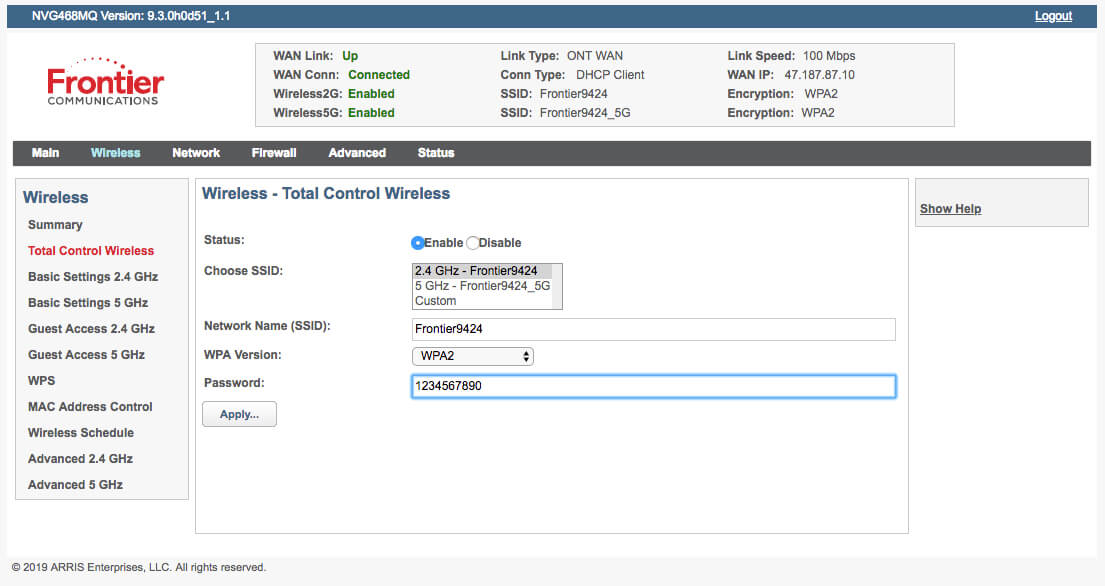Click the Apply button

[239, 413]
